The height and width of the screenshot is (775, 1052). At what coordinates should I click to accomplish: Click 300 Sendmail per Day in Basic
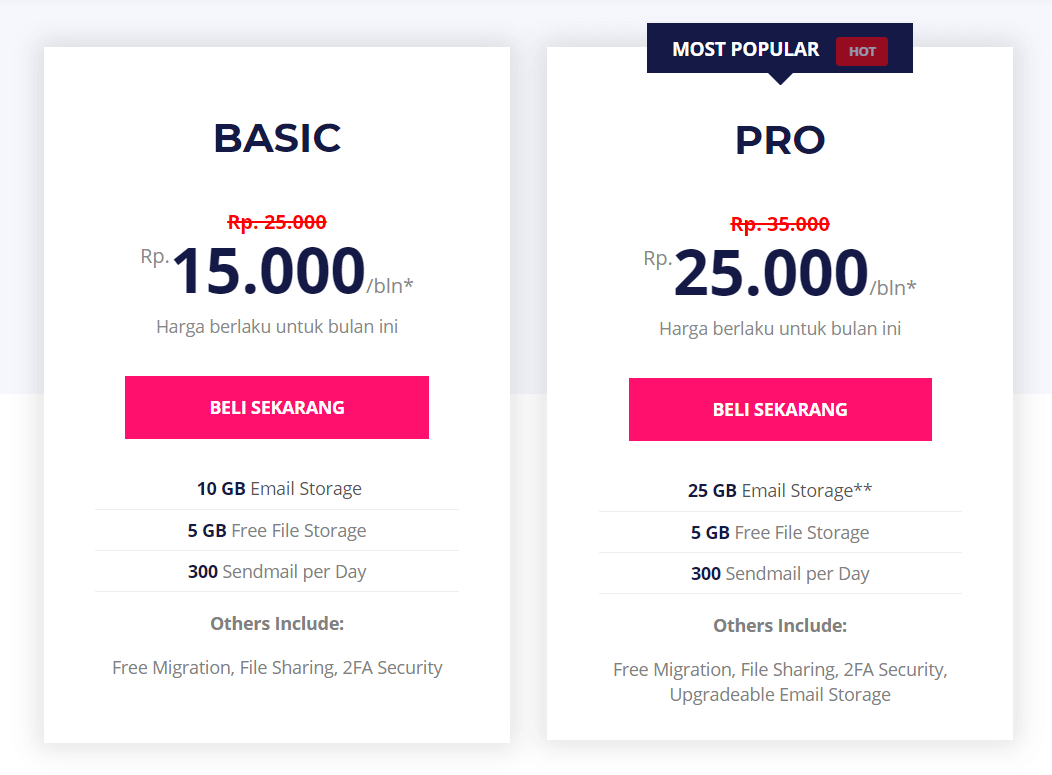coord(277,572)
